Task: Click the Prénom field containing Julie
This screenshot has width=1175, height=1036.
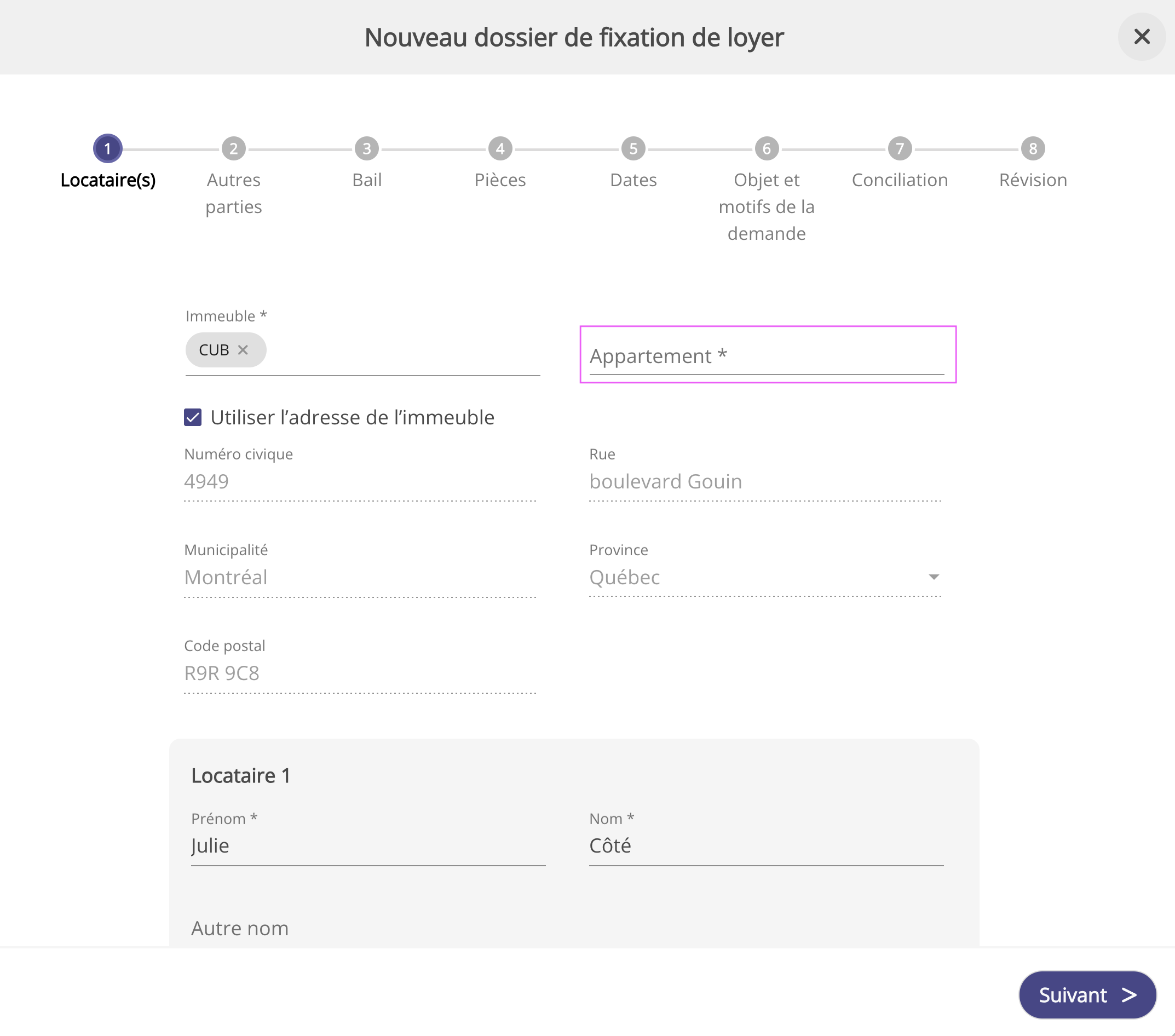Action: 368,845
